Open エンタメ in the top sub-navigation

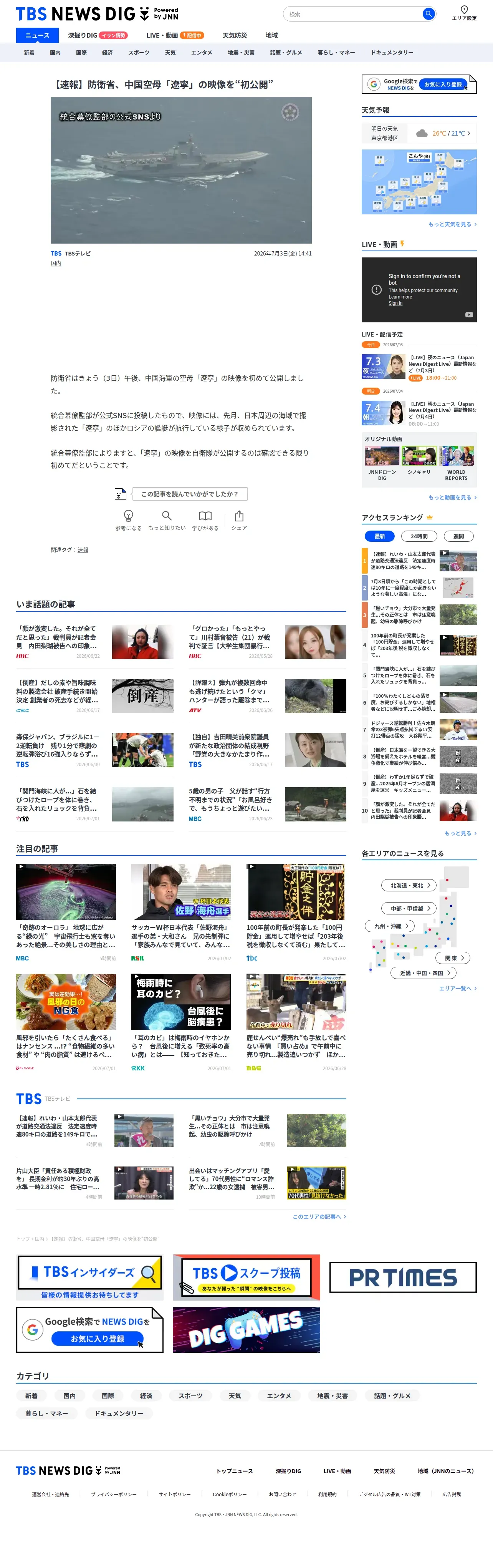point(202,52)
